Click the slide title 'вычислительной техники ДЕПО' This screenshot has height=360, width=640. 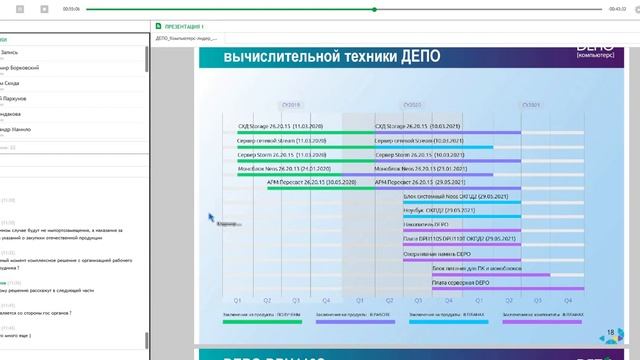pyautogui.click(x=332, y=56)
